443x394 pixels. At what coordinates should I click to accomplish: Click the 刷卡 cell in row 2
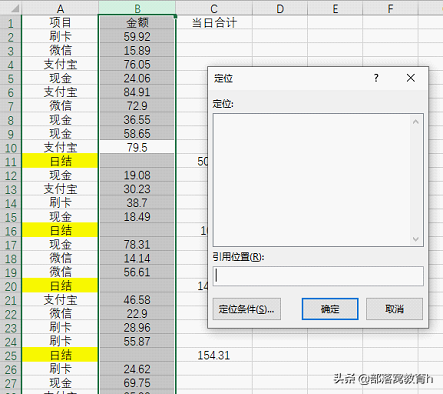(60, 37)
